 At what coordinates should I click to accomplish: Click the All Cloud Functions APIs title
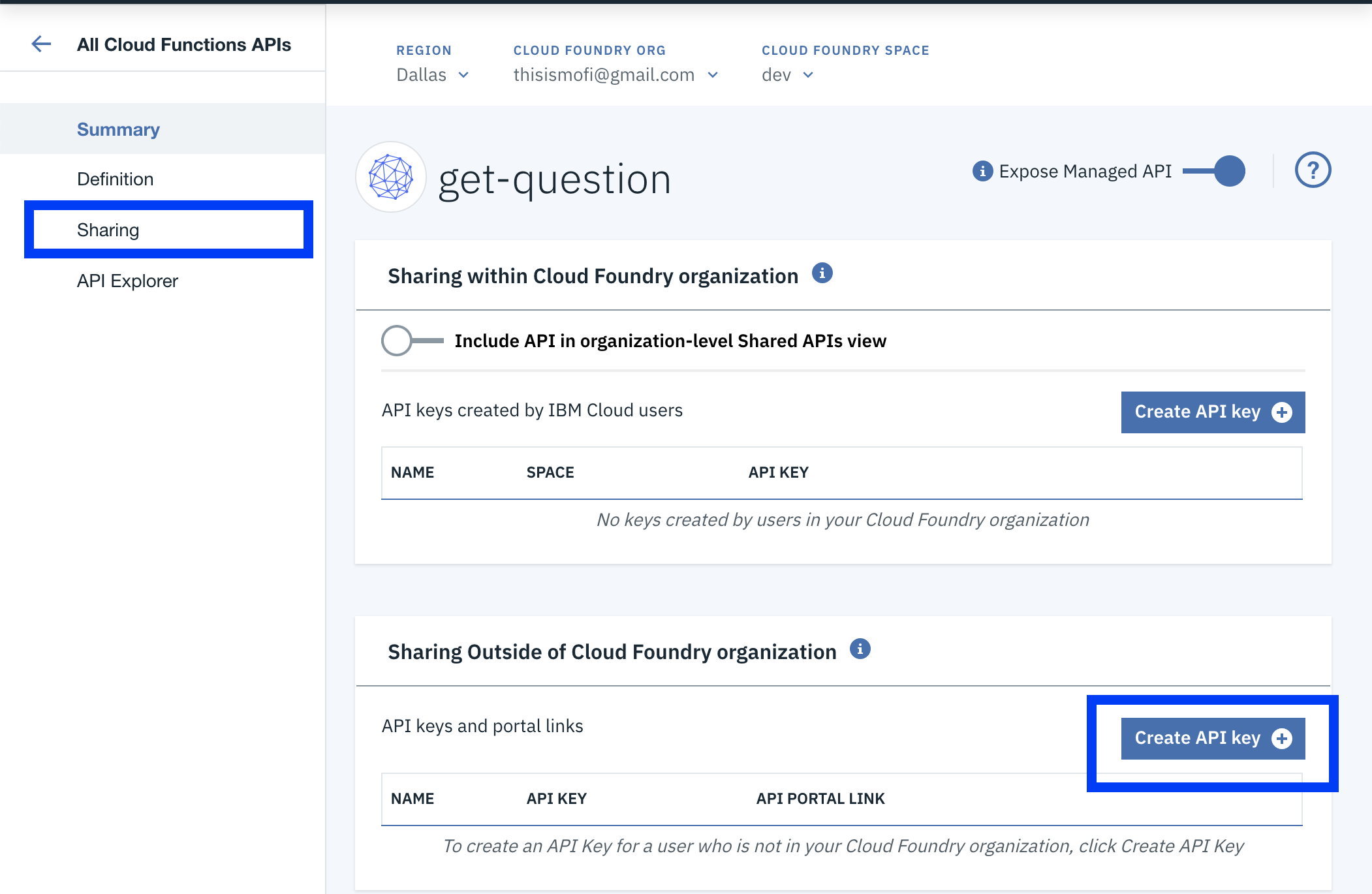click(x=184, y=44)
